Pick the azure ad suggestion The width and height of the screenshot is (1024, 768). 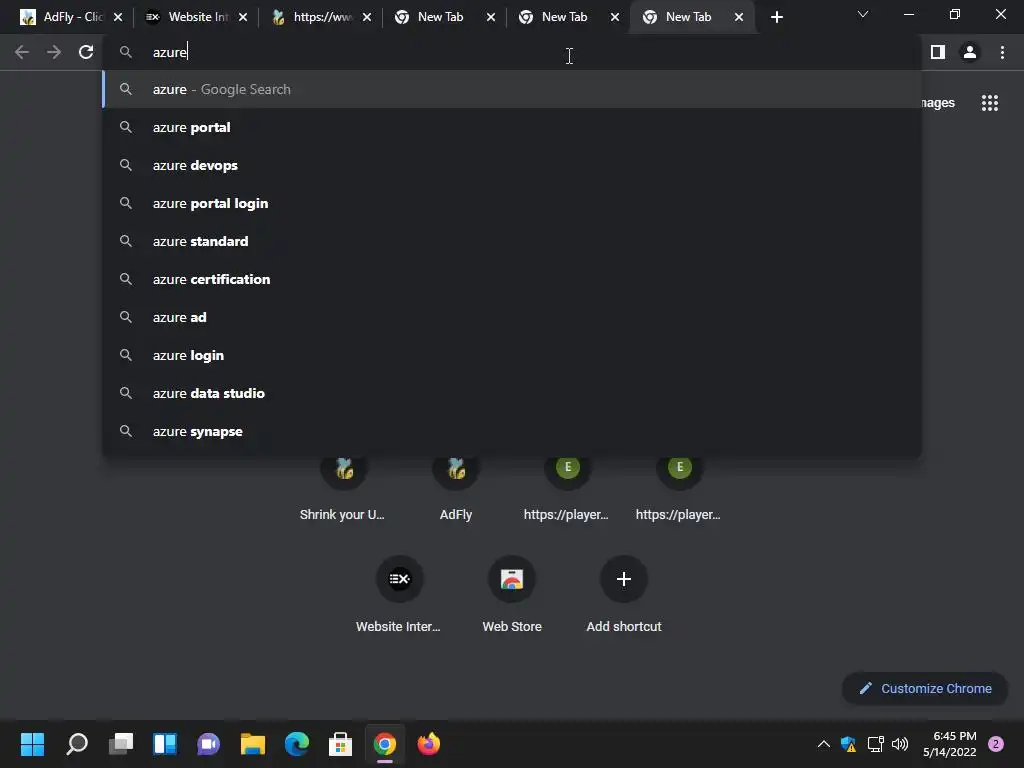[511, 317]
